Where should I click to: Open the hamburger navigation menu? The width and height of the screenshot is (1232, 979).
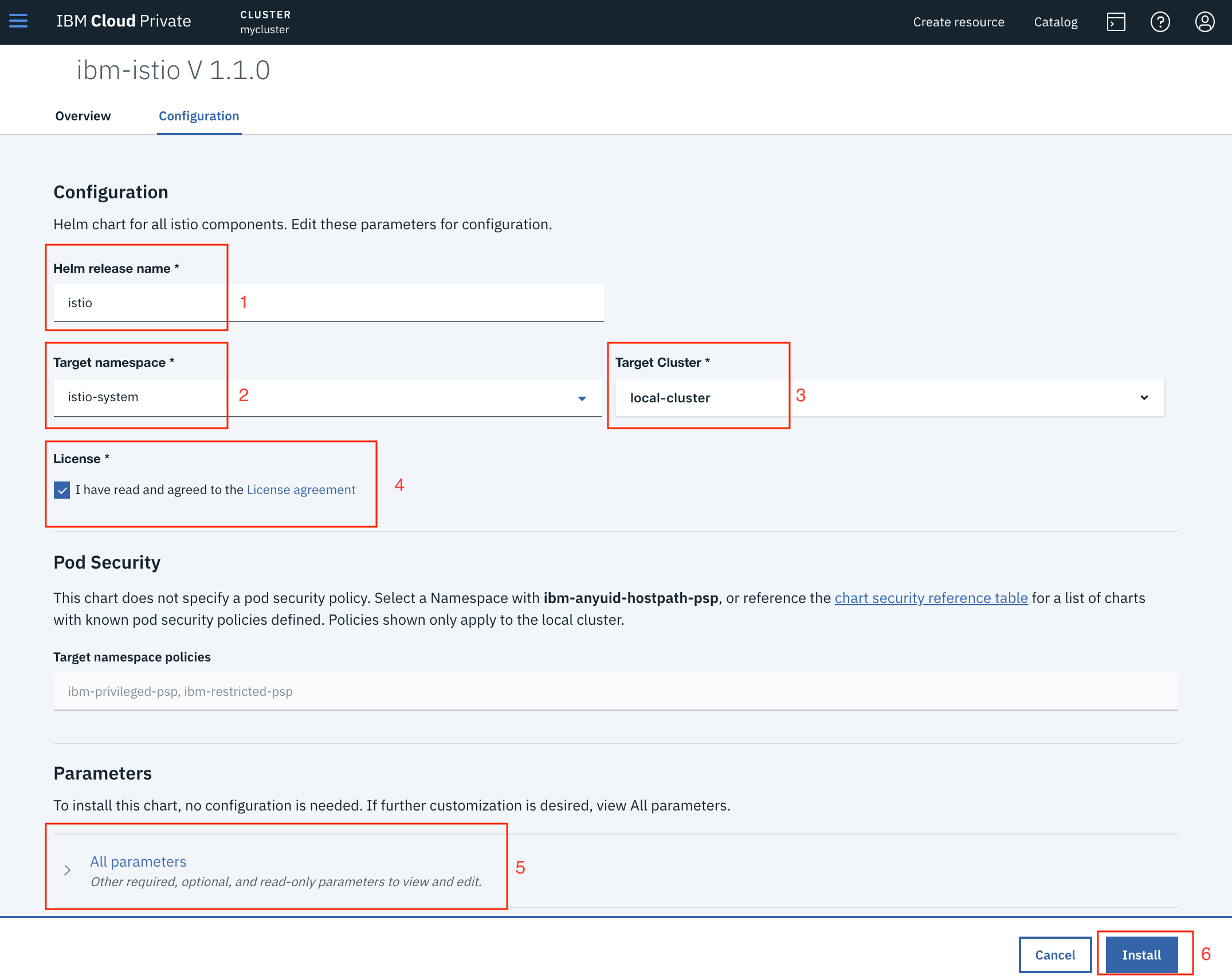pos(18,22)
